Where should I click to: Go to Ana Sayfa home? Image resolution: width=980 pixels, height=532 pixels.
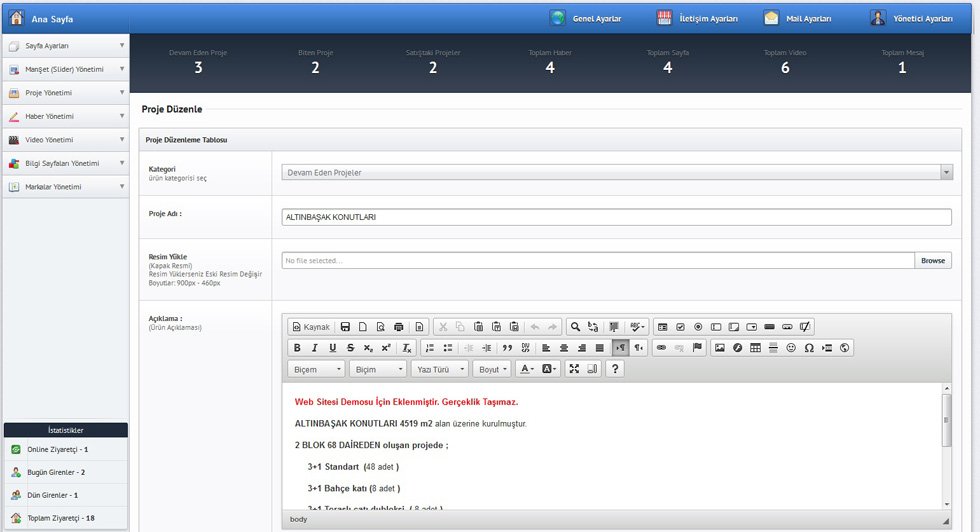(x=41, y=18)
